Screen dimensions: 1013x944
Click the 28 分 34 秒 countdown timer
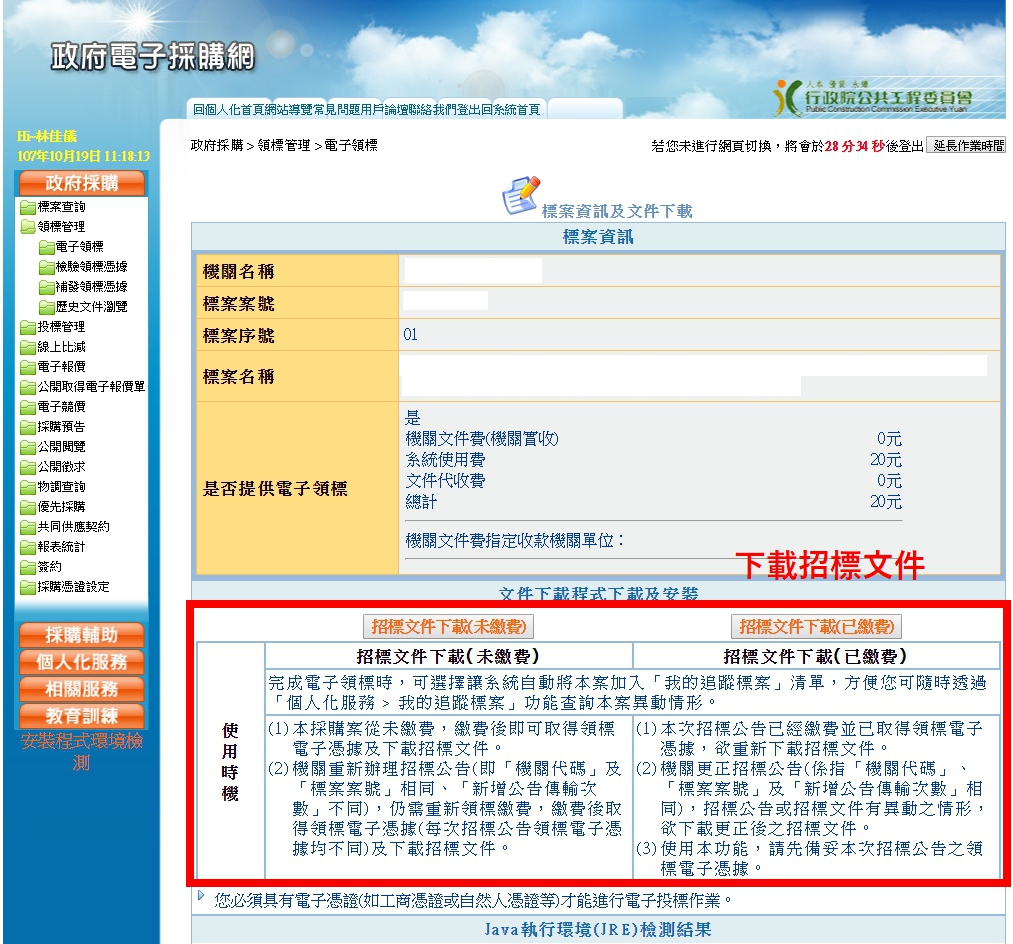click(x=855, y=146)
